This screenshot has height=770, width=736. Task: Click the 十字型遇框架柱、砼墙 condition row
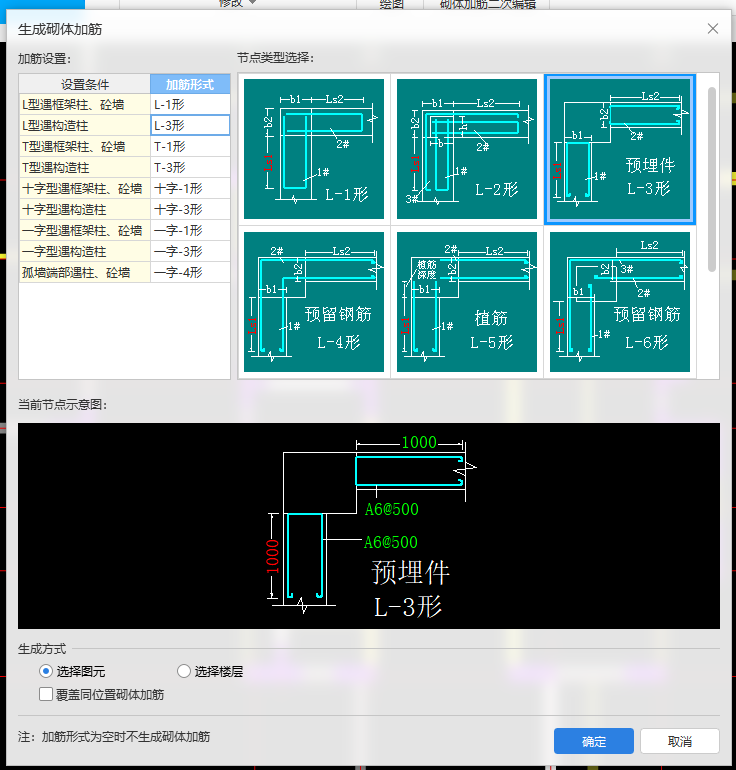click(x=84, y=189)
